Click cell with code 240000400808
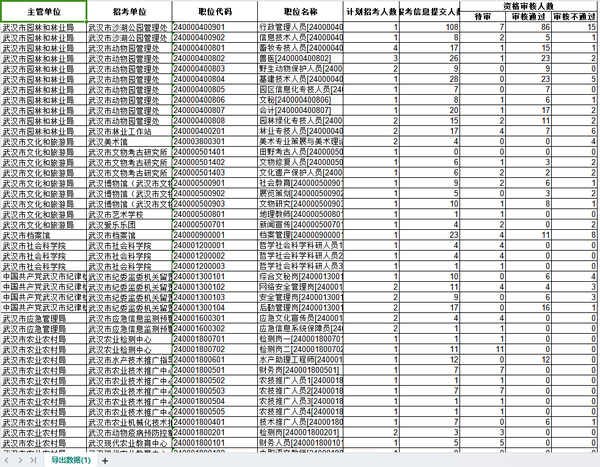 (215, 121)
